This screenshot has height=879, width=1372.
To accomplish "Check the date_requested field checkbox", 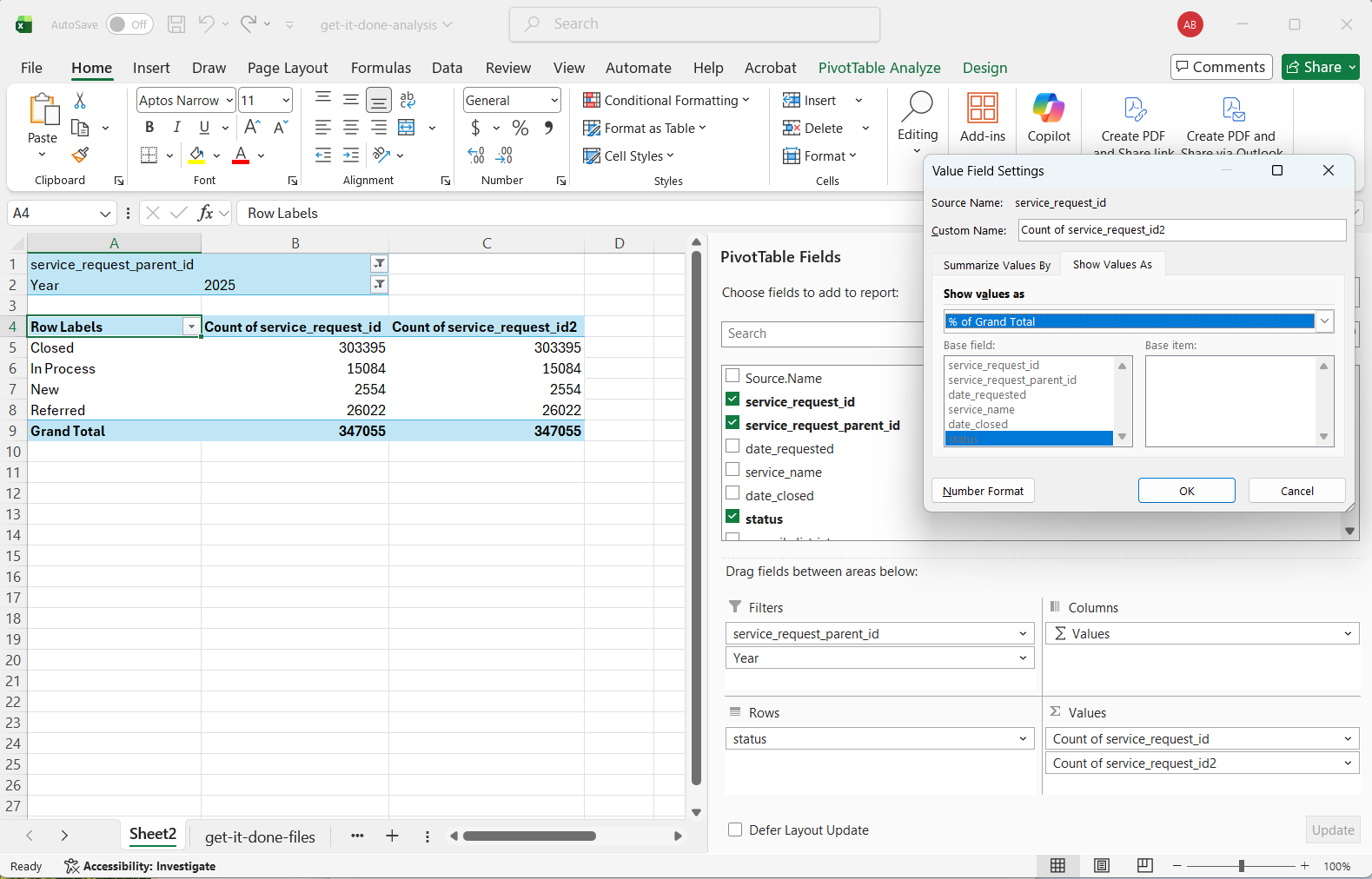I will click(732, 446).
